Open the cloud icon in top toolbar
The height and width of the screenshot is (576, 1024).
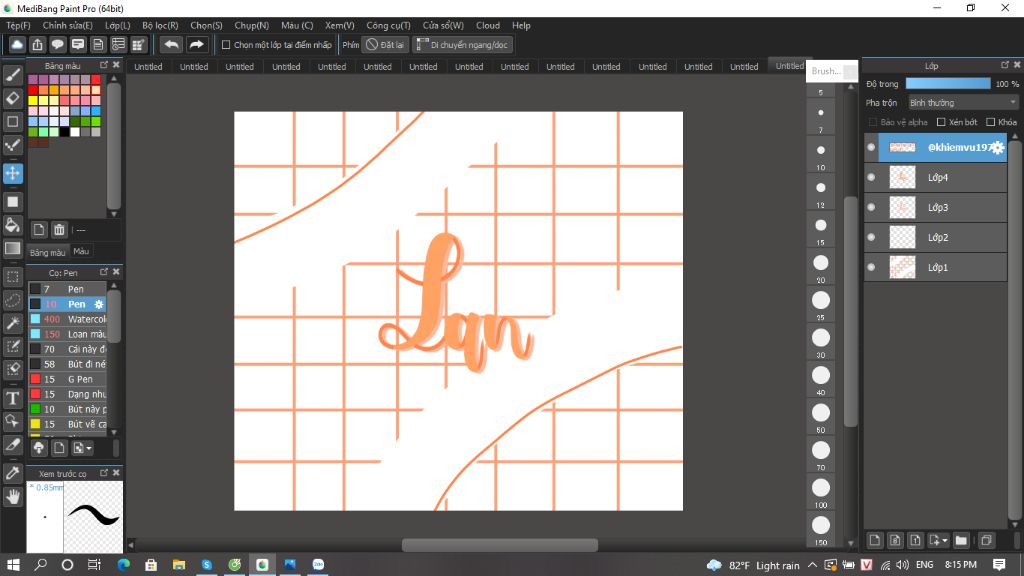pyautogui.click(x=17, y=44)
